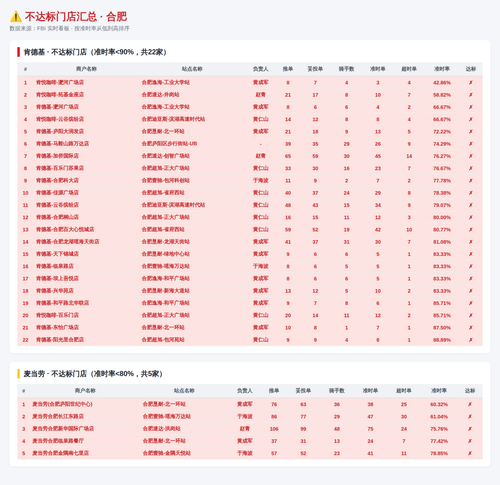Viewport: 500px width, 485px height.
Task: Select the 肯德基-合肥科大店 merchant cell
Action: point(57,180)
